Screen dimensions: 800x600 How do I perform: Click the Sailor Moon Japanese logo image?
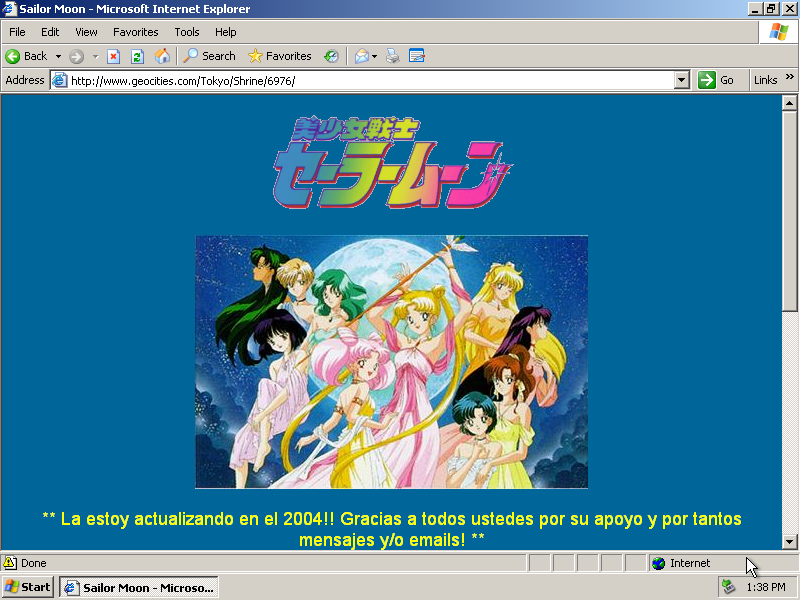pos(393,162)
